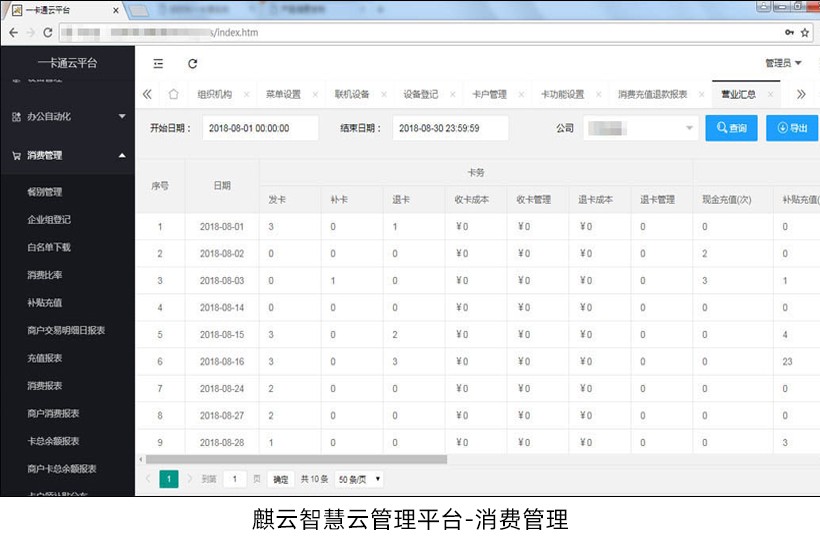Viewport: 820px width, 540px height.
Task: Open the 管理员 user dropdown
Action: [x=783, y=63]
